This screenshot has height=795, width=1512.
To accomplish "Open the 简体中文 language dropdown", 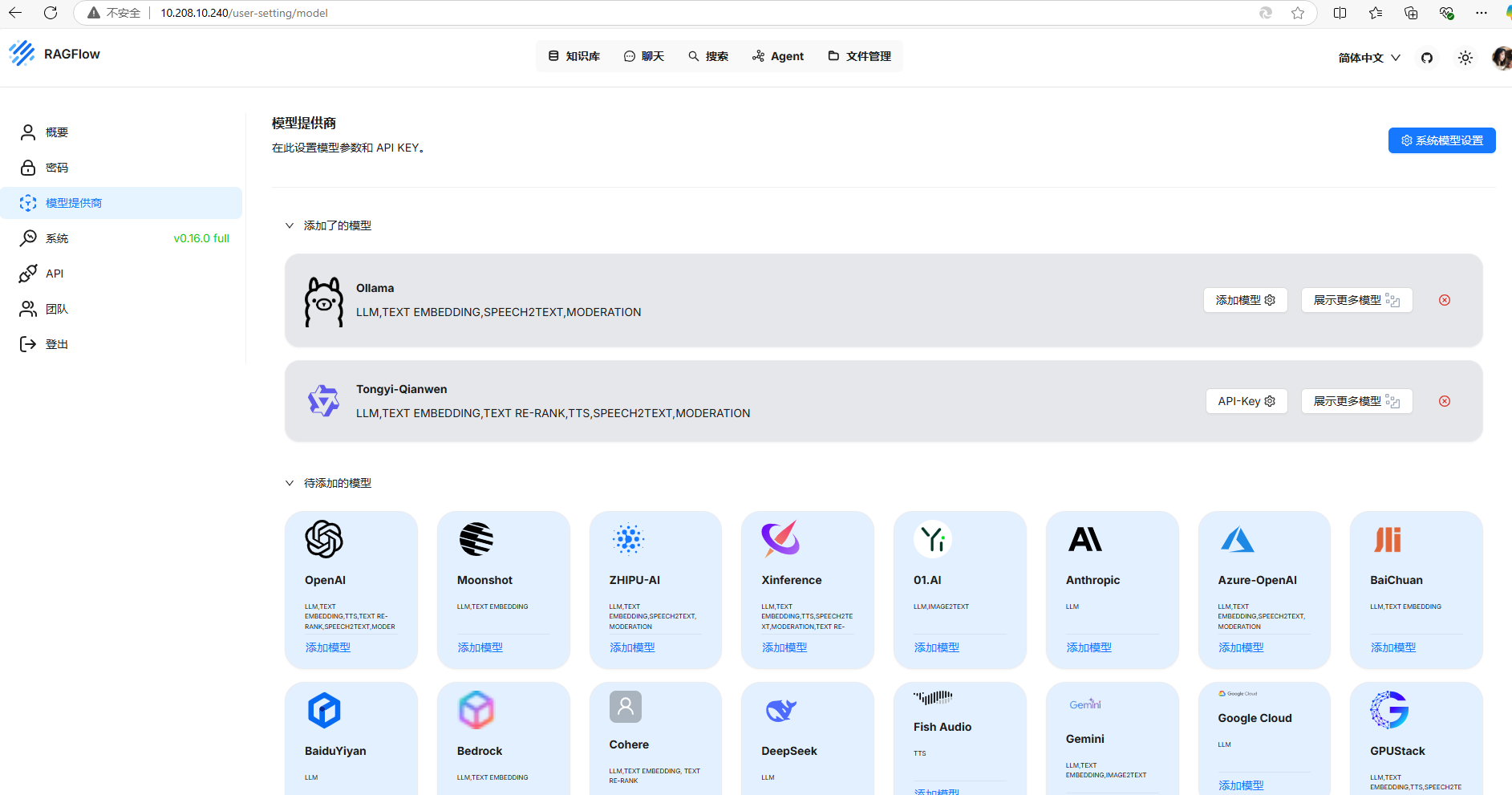I will (x=1368, y=58).
